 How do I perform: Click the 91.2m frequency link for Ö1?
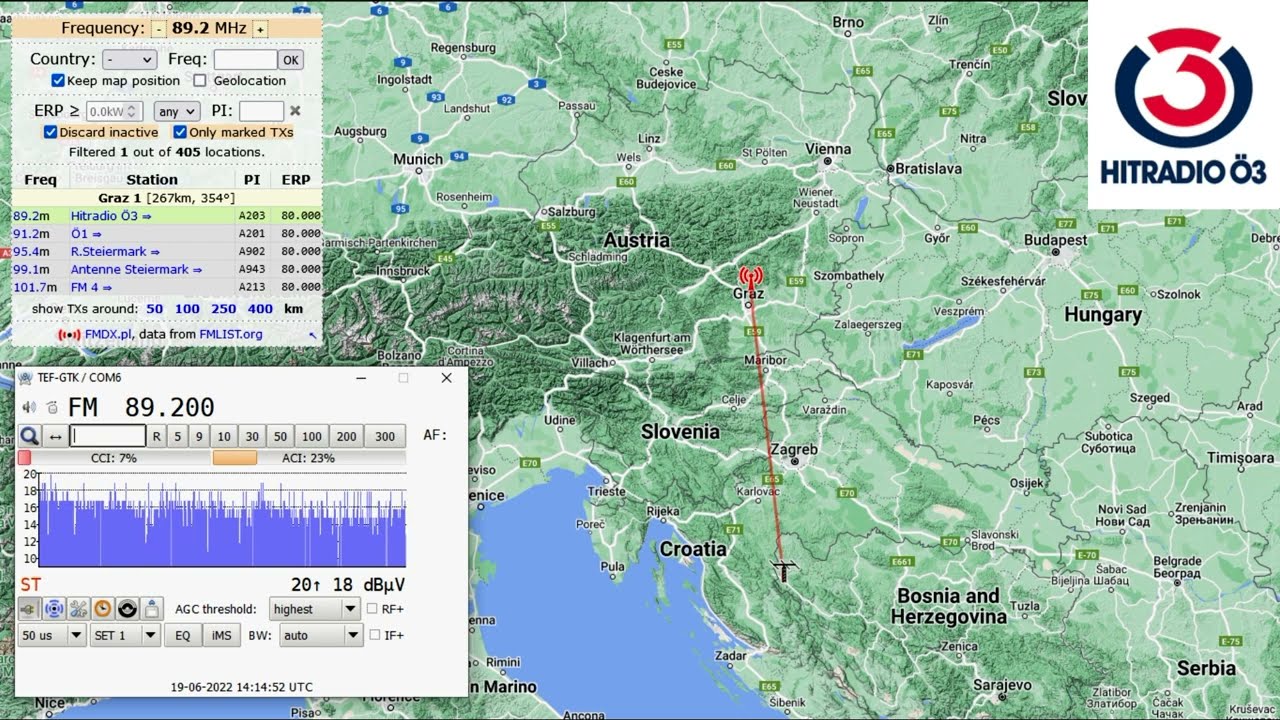coord(31,233)
